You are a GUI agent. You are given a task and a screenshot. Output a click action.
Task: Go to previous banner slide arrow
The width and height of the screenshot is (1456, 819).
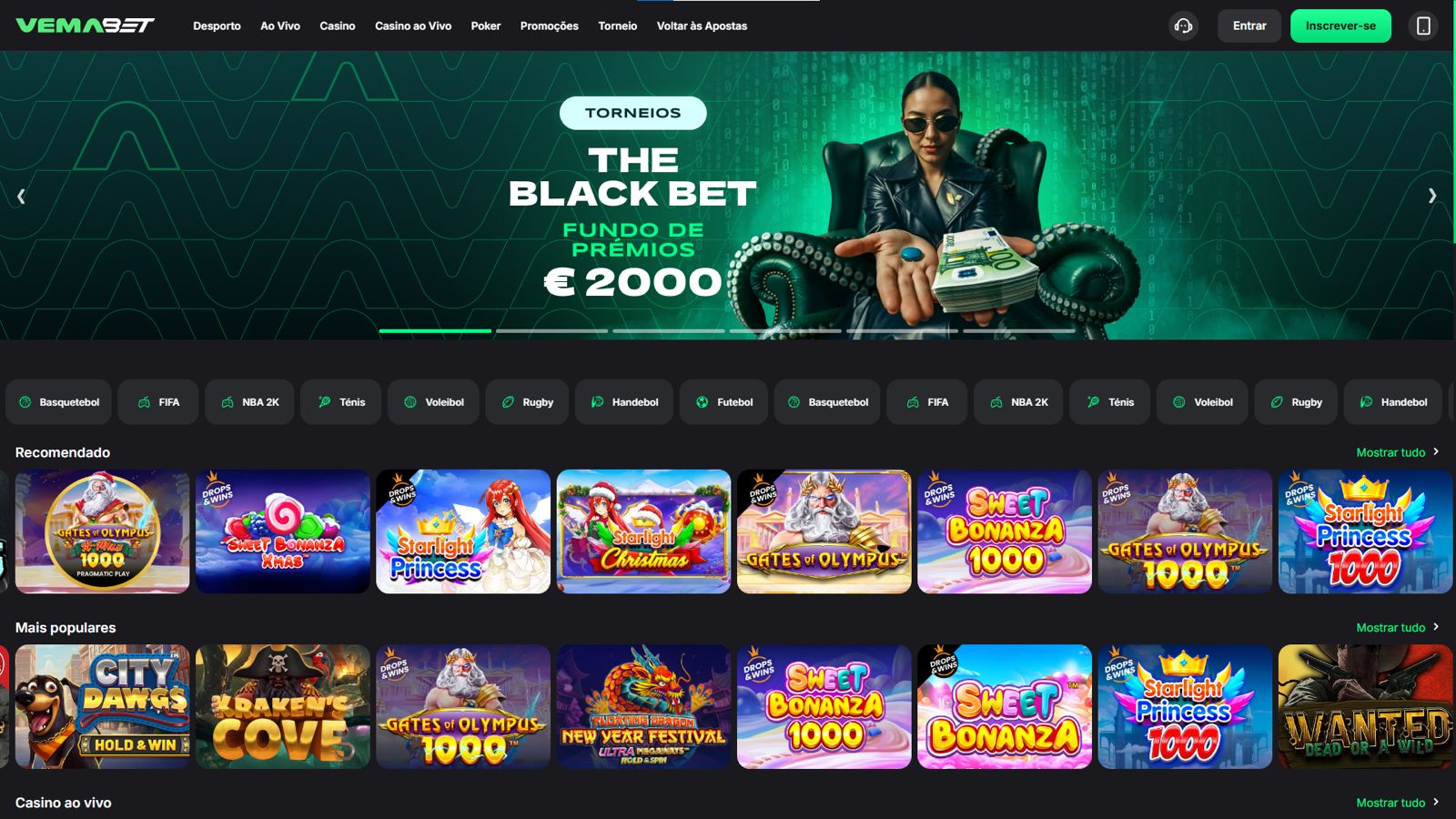21,196
